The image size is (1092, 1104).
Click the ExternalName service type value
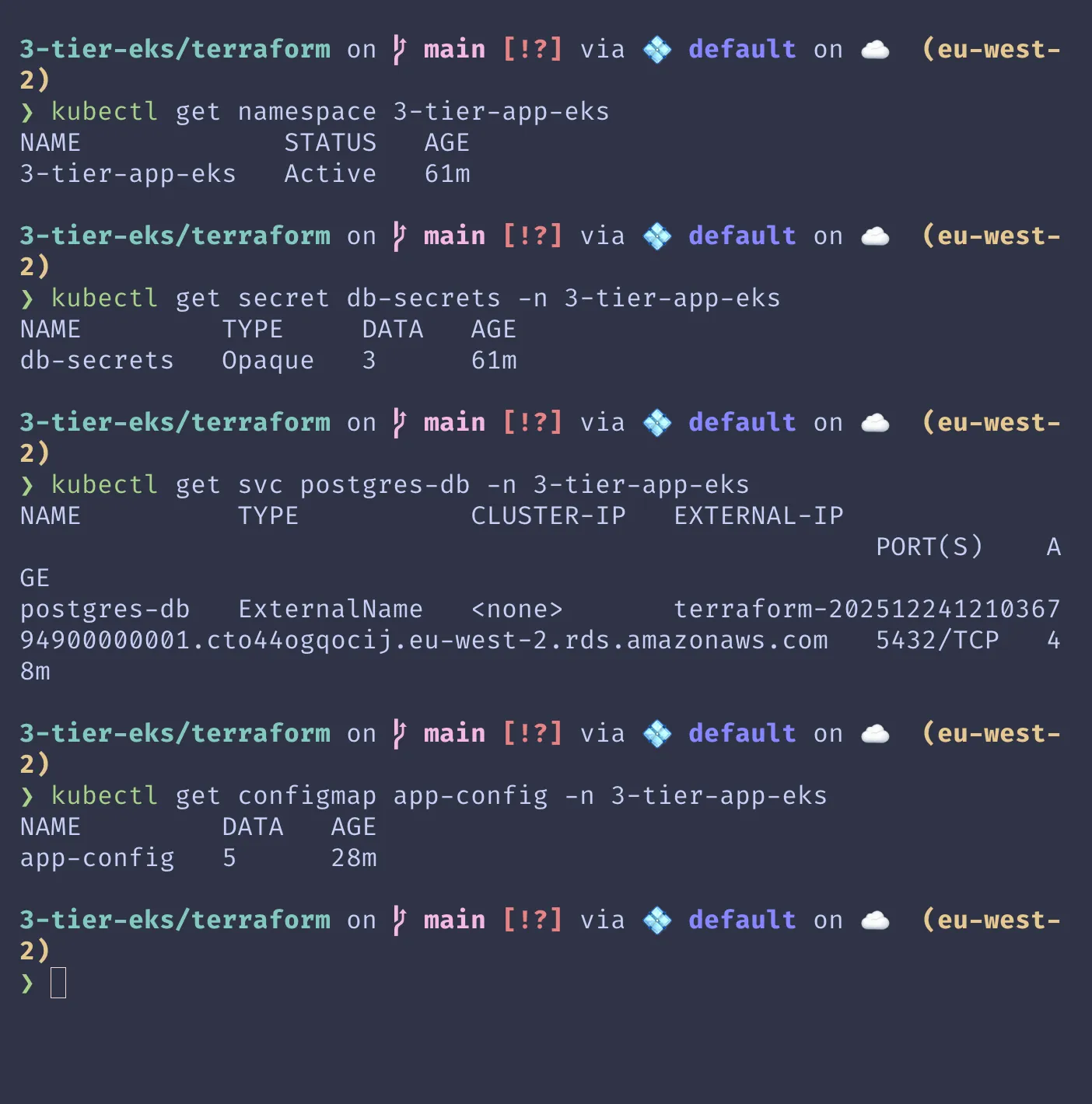point(330,610)
